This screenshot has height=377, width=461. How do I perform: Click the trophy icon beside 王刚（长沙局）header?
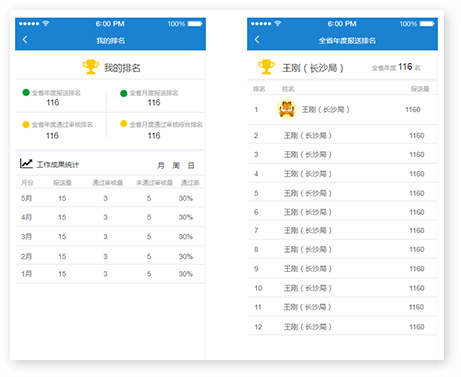(266, 67)
